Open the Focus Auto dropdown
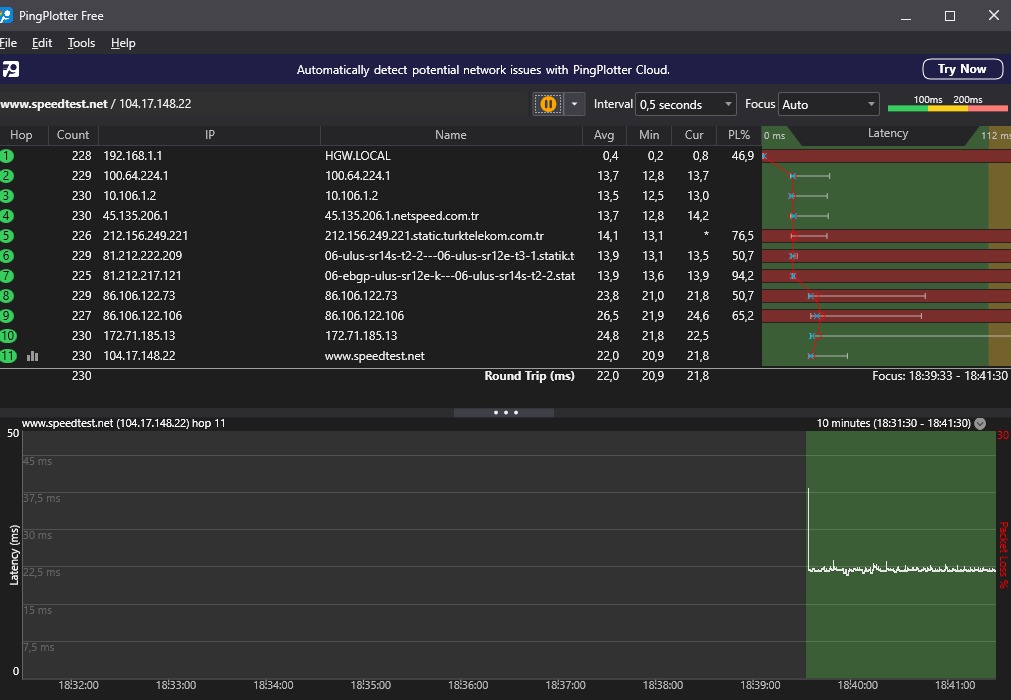1011x700 pixels. 829,104
